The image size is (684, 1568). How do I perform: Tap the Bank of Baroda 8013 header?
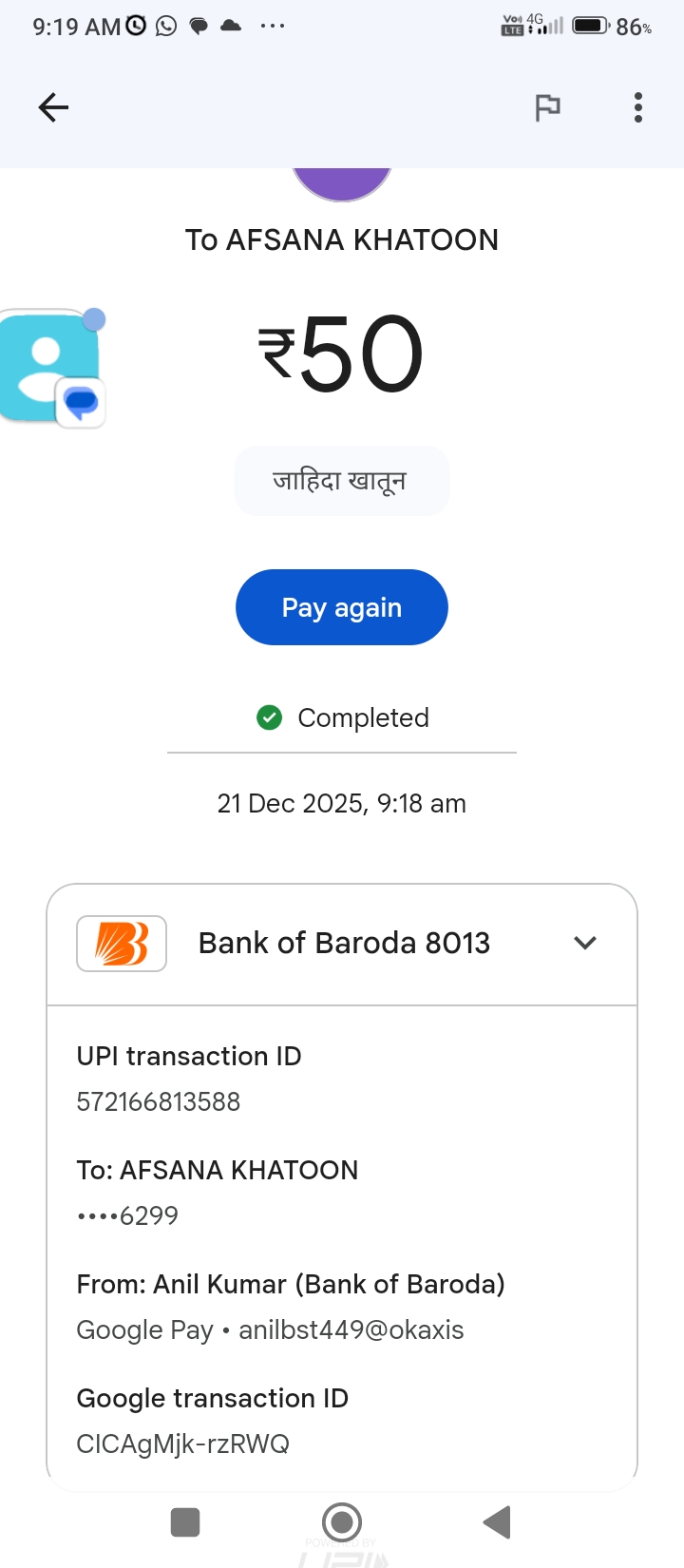344,943
